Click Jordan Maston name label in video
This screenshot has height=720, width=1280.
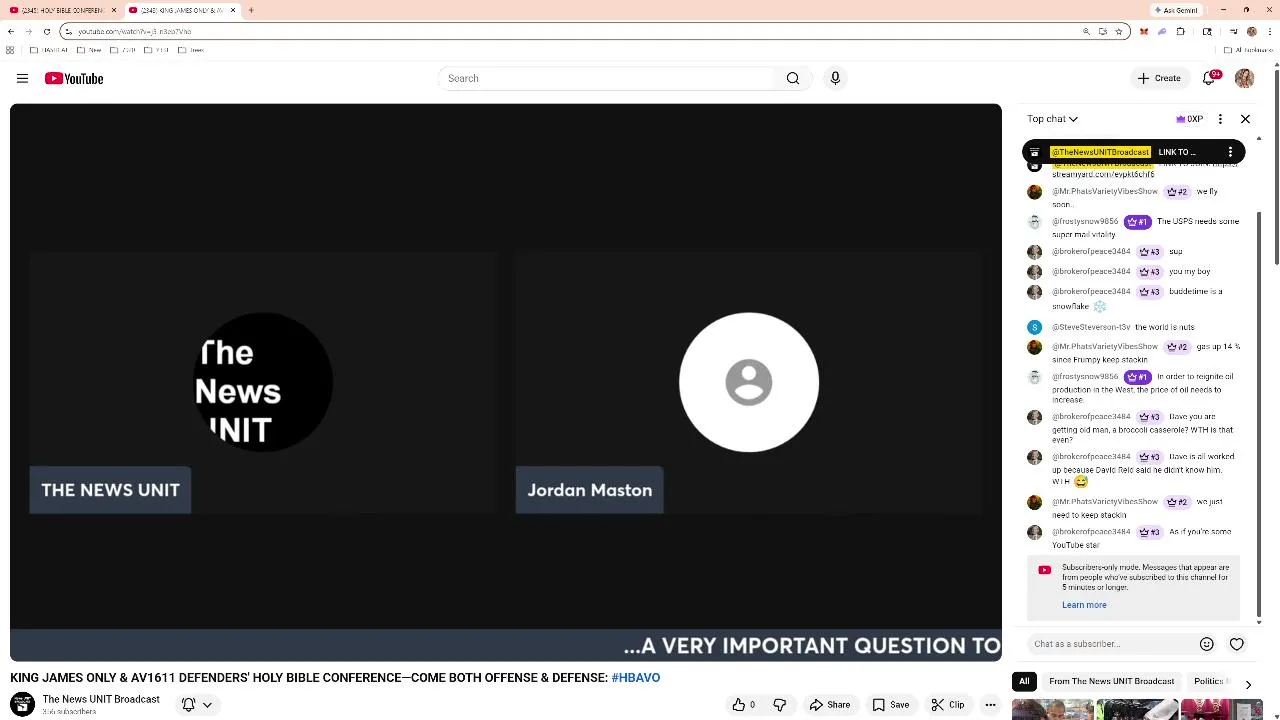tap(589, 490)
